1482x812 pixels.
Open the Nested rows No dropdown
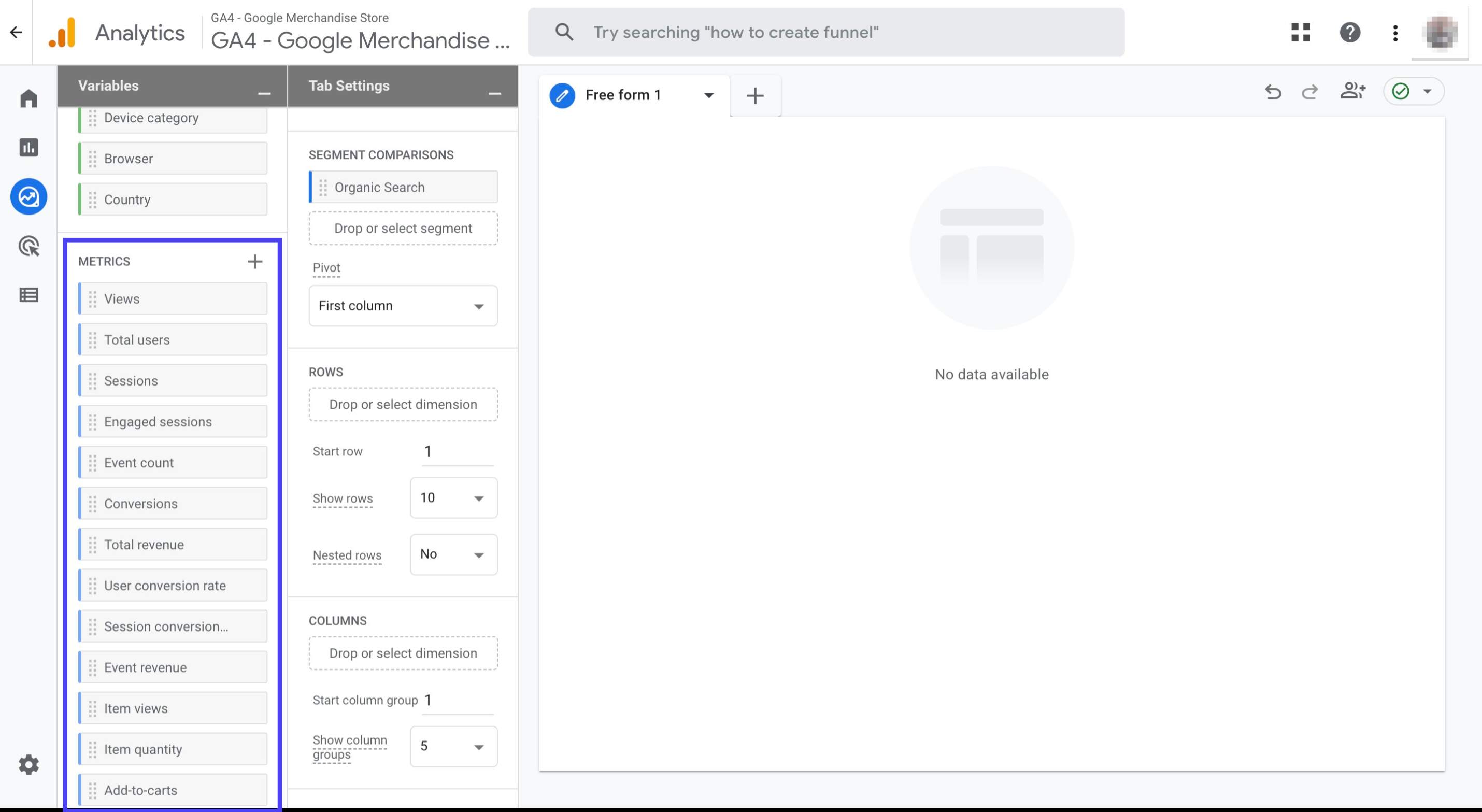click(454, 555)
